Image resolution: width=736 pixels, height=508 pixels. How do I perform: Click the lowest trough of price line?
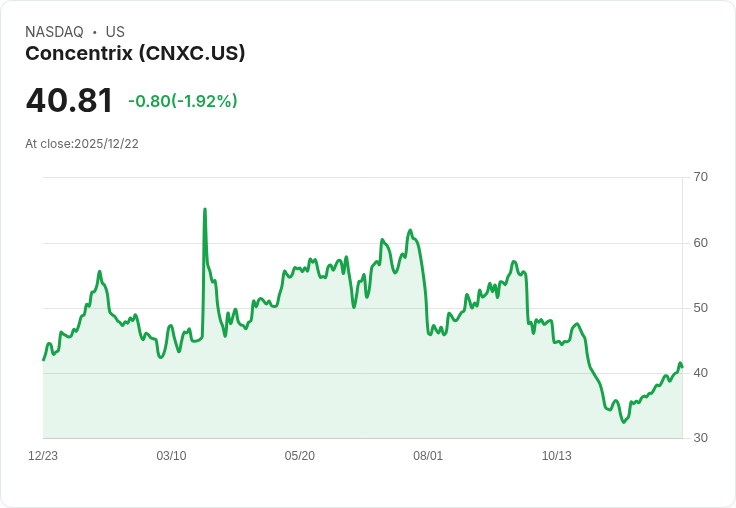[624, 422]
